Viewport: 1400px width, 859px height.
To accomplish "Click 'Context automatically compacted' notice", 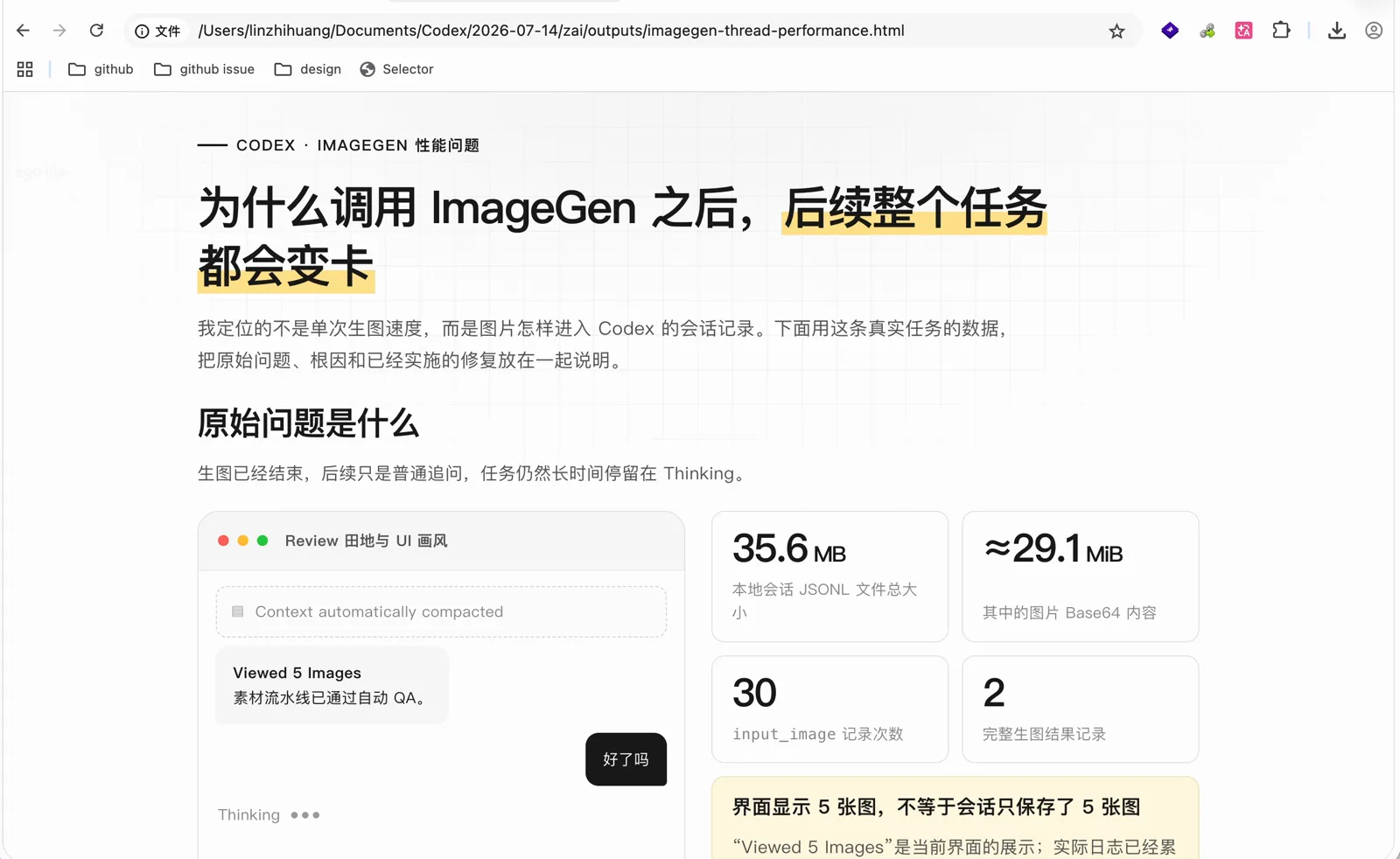I will tap(441, 611).
